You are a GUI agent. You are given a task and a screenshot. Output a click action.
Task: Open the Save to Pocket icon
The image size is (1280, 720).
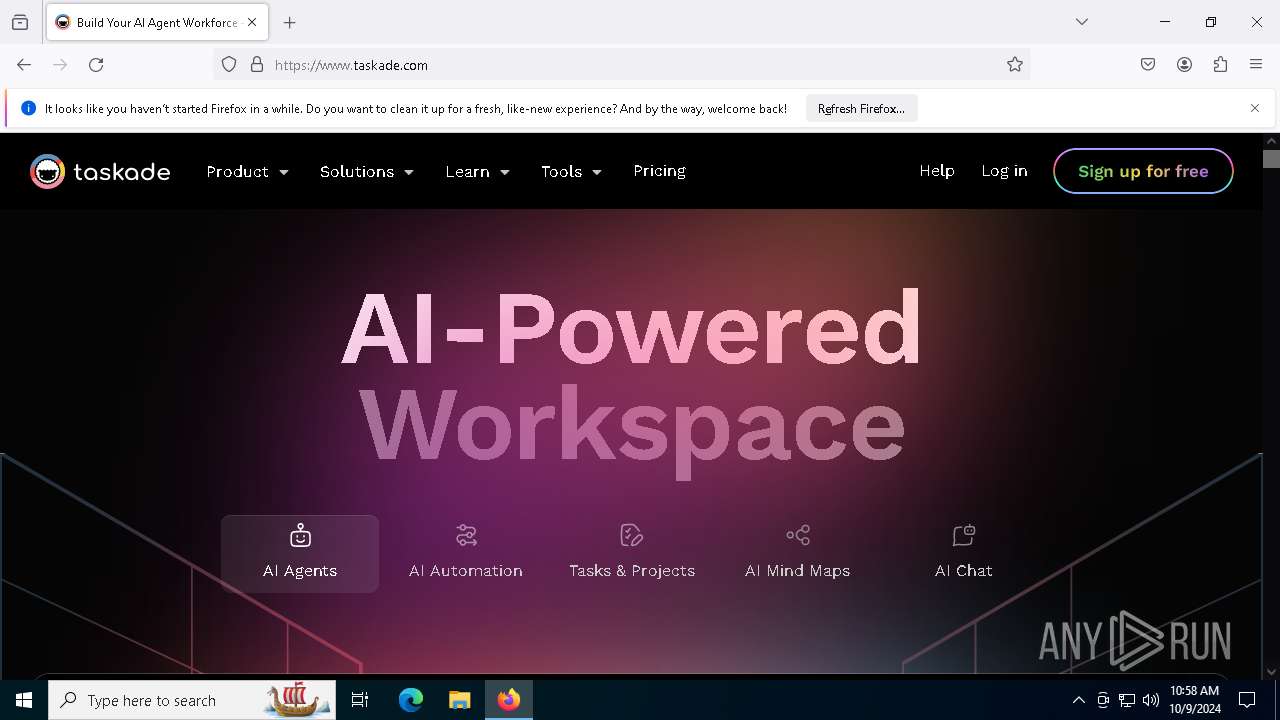pos(1148,65)
